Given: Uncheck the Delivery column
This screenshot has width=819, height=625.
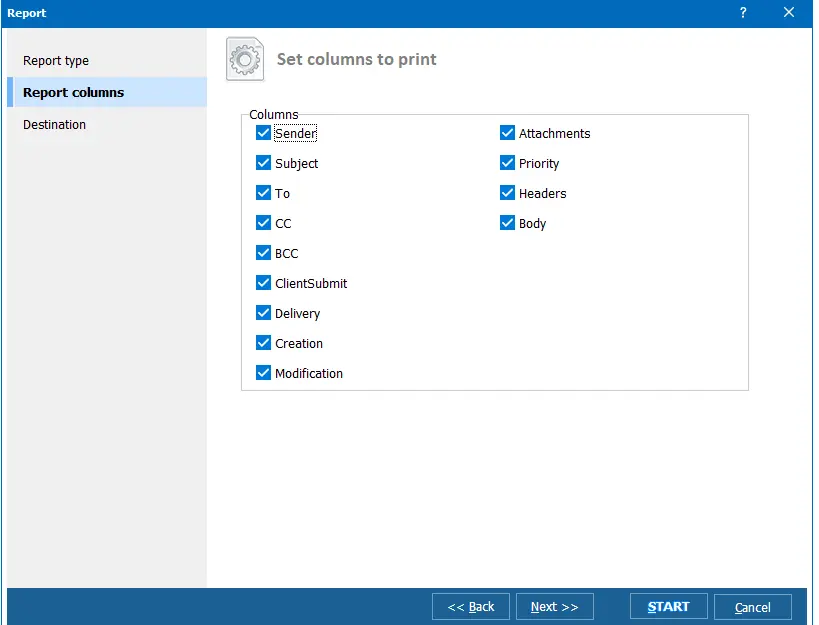Looking at the screenshot, I should point(264,313).
